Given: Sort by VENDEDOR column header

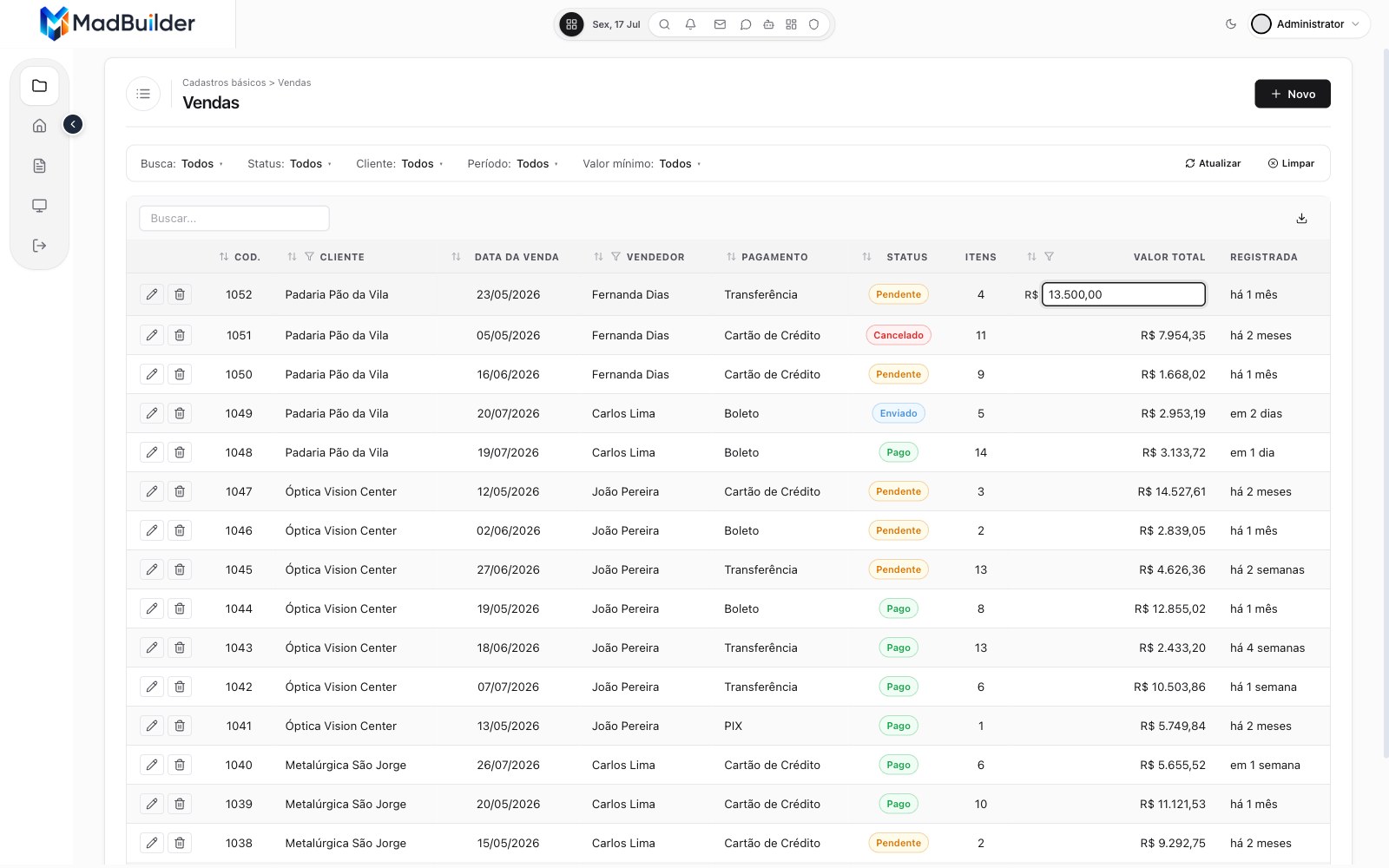Looking at the screenshot, I should 598,257.
